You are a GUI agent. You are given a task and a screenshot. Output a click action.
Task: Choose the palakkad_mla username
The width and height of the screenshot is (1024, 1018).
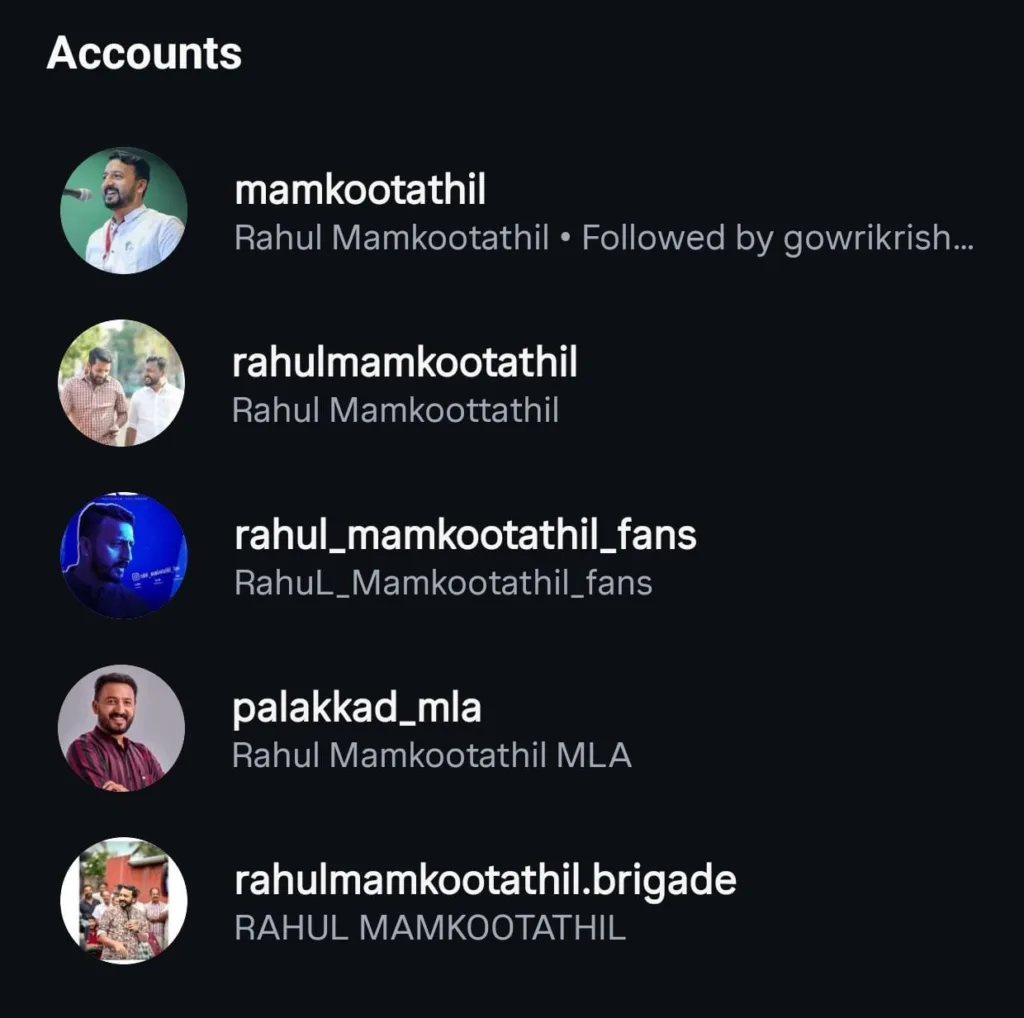click(357, 707)
